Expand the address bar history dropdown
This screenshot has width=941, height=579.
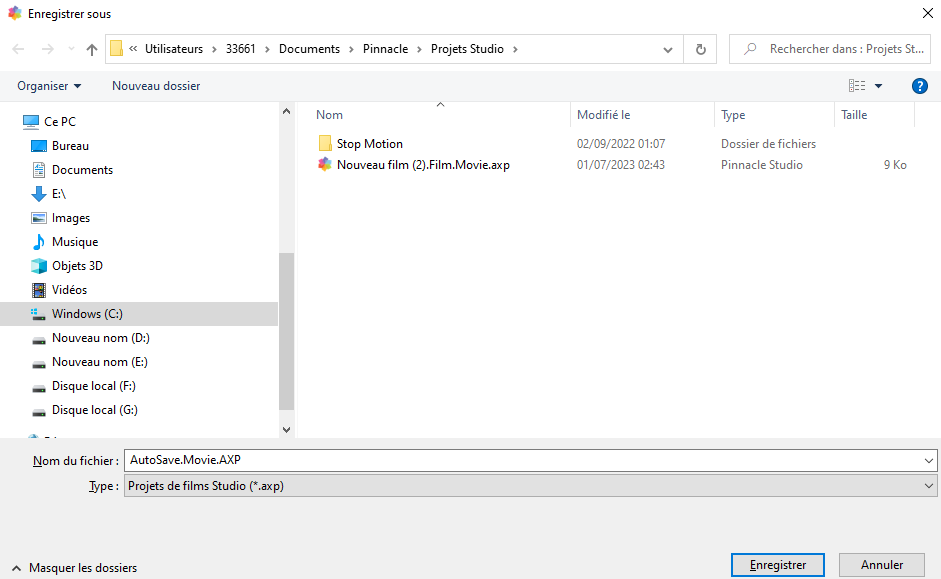[667, 49]
